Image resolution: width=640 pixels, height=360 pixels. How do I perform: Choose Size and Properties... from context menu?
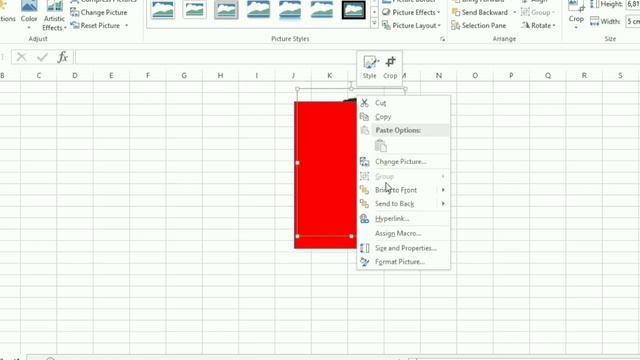tap(403, 248)
